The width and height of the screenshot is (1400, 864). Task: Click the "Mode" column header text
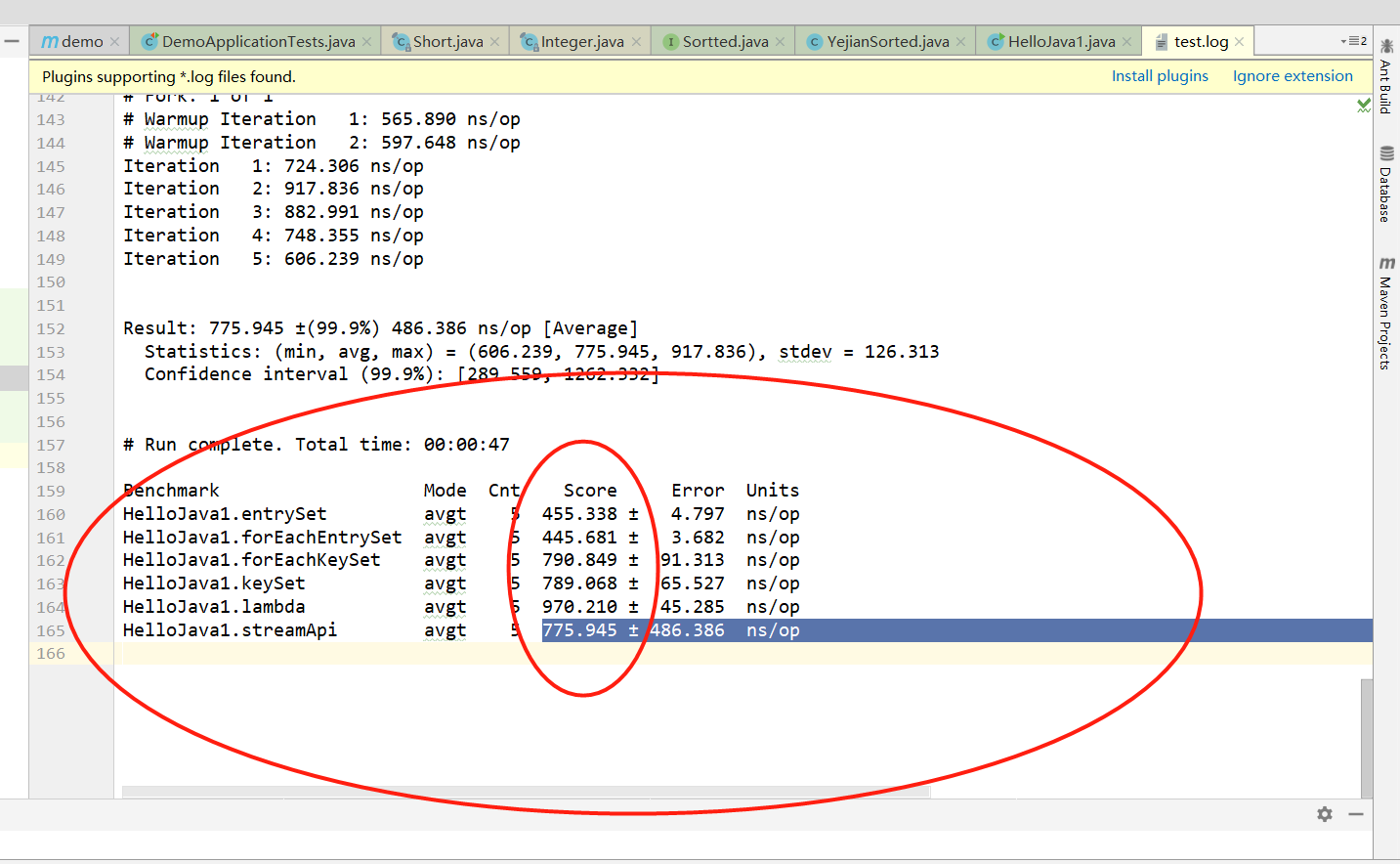pyautogui.click(x=445, y=491)
